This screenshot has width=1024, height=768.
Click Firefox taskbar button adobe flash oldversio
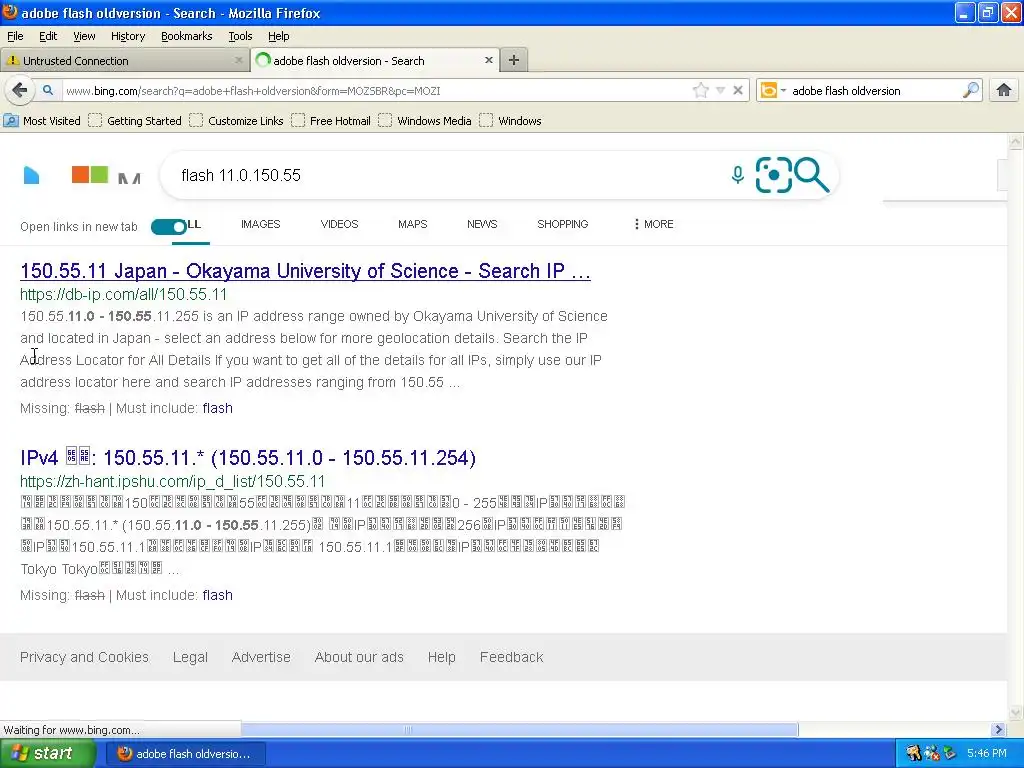[x=185, y=754]
